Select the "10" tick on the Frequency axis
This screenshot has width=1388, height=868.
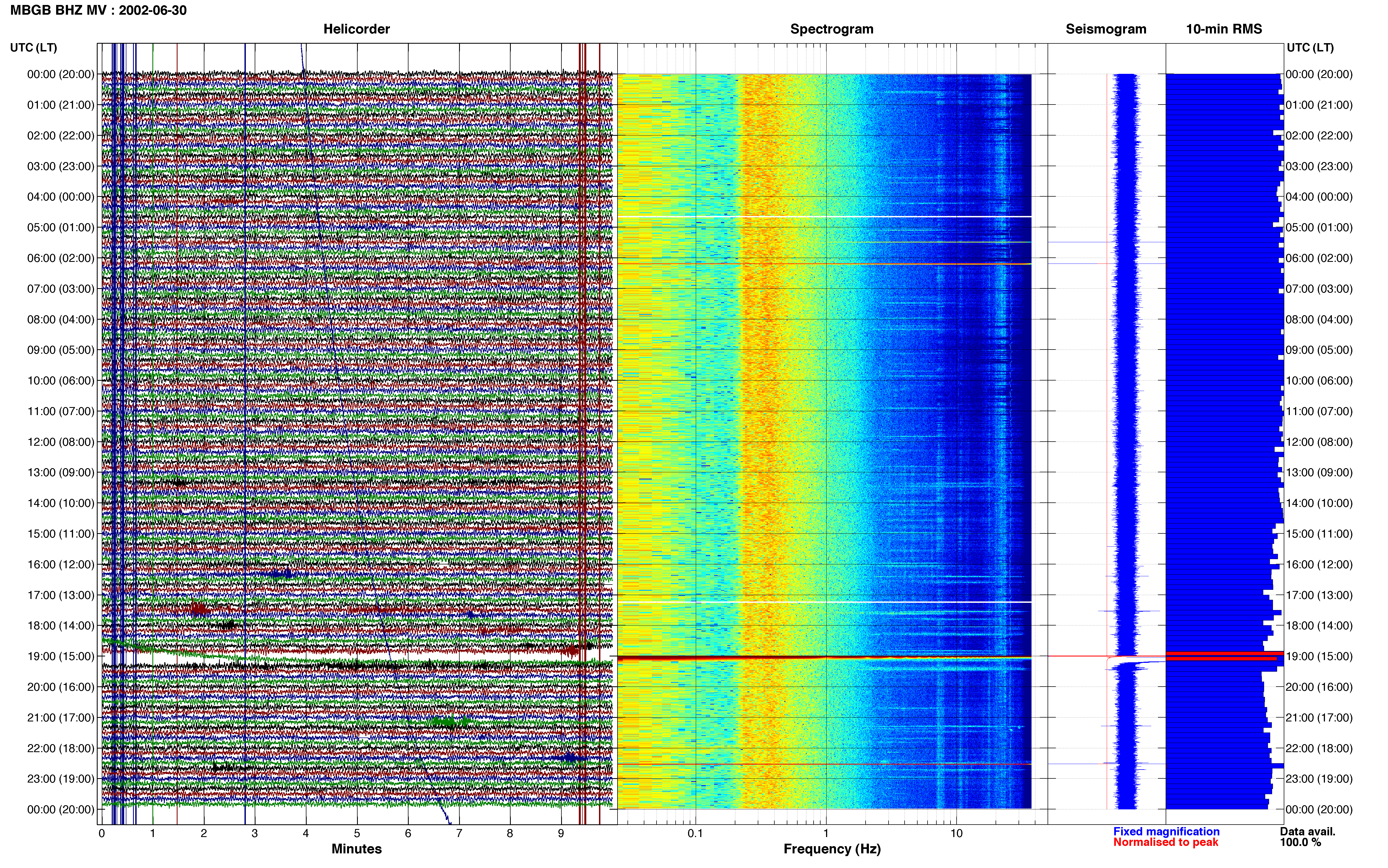pyautogui.click(x=956, y=833)
